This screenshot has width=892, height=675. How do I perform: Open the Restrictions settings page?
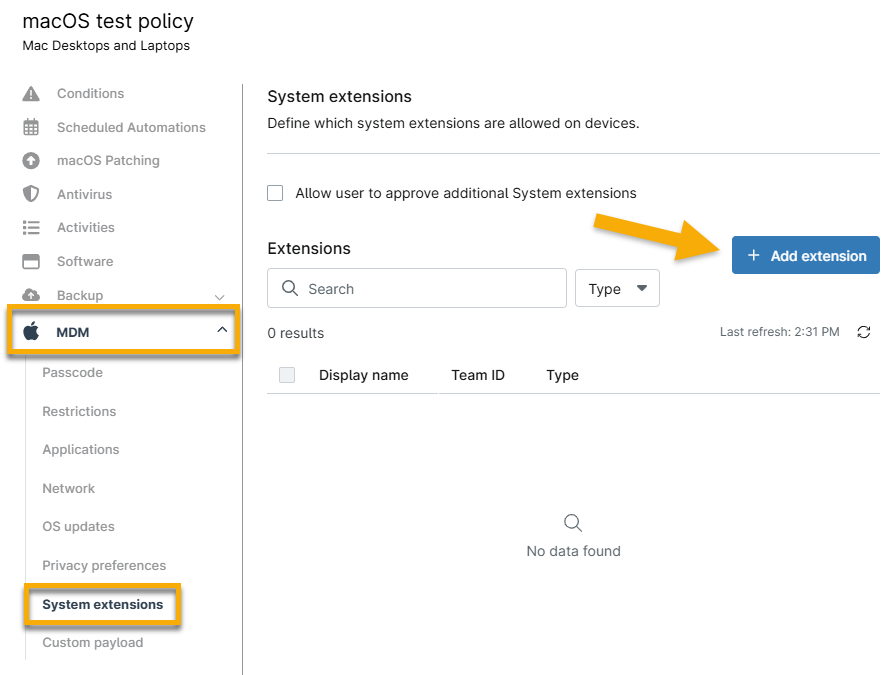(x=79, y=412)
